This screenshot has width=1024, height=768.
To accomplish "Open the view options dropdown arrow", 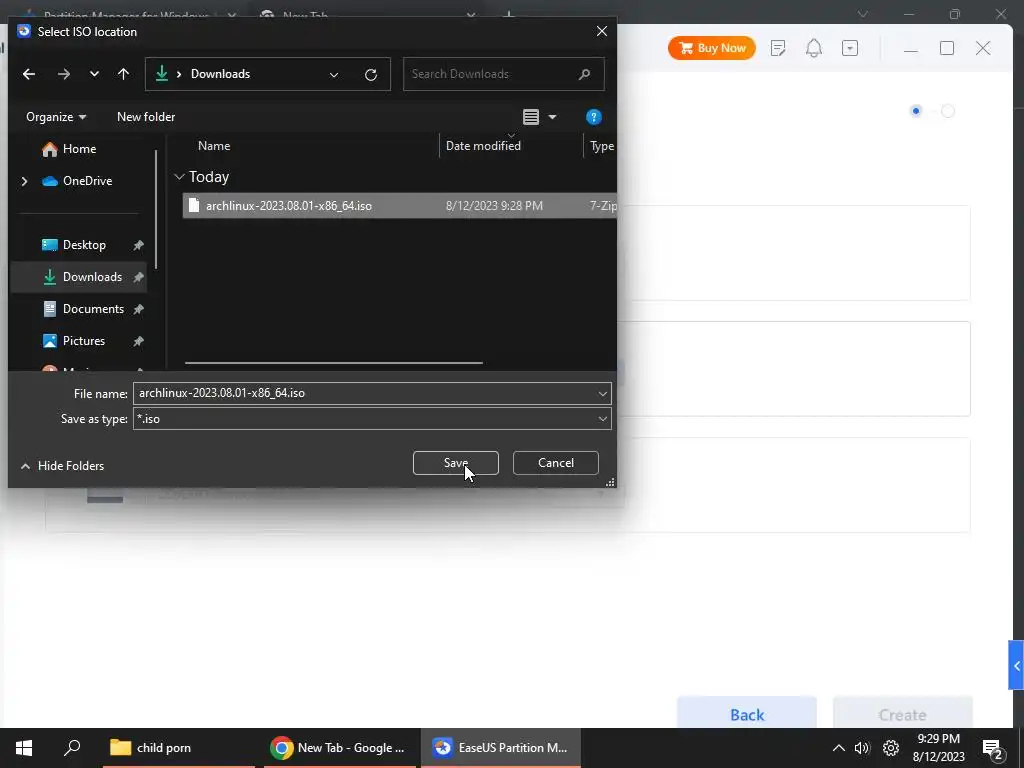I will tap(552, 117).
